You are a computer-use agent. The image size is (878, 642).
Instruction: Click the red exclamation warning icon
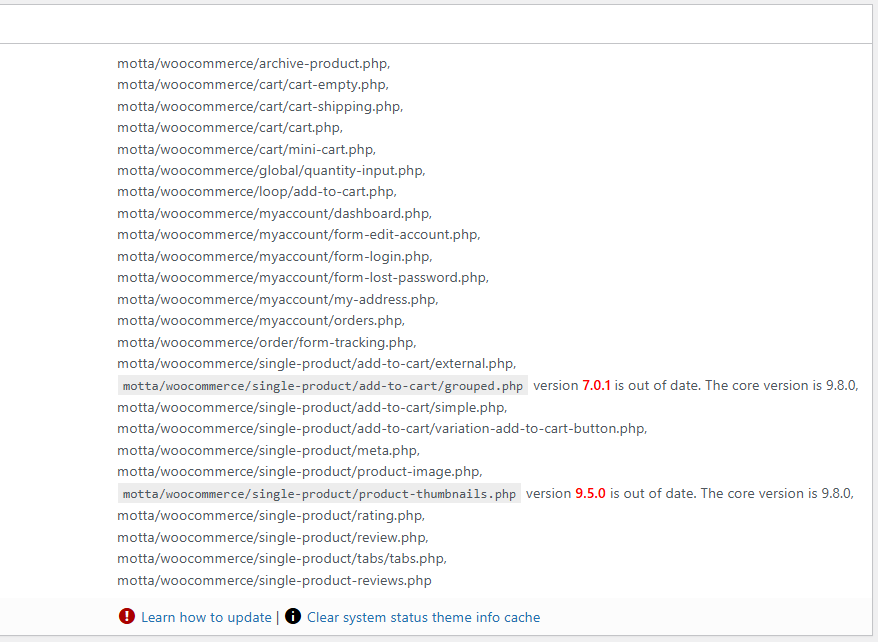point(127,616)
